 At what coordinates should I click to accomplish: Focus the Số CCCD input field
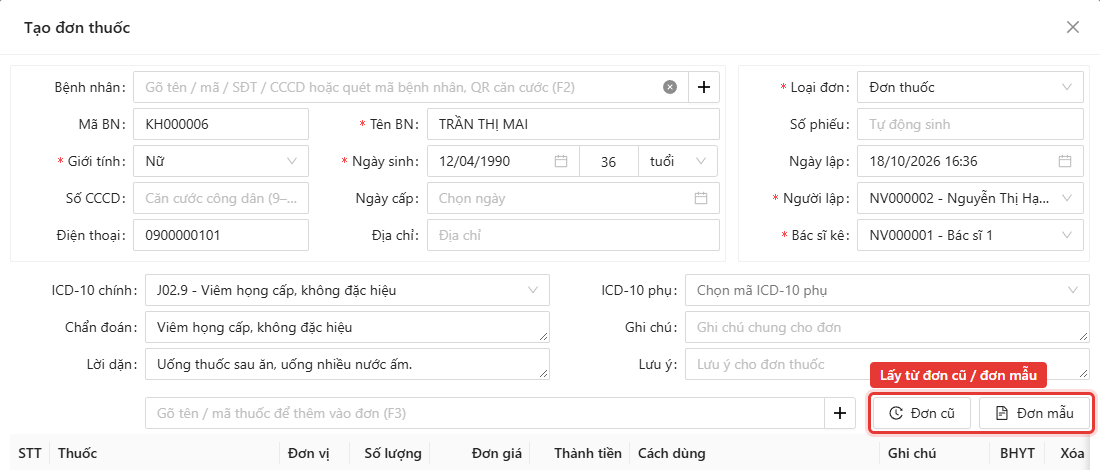pos(220,198)
